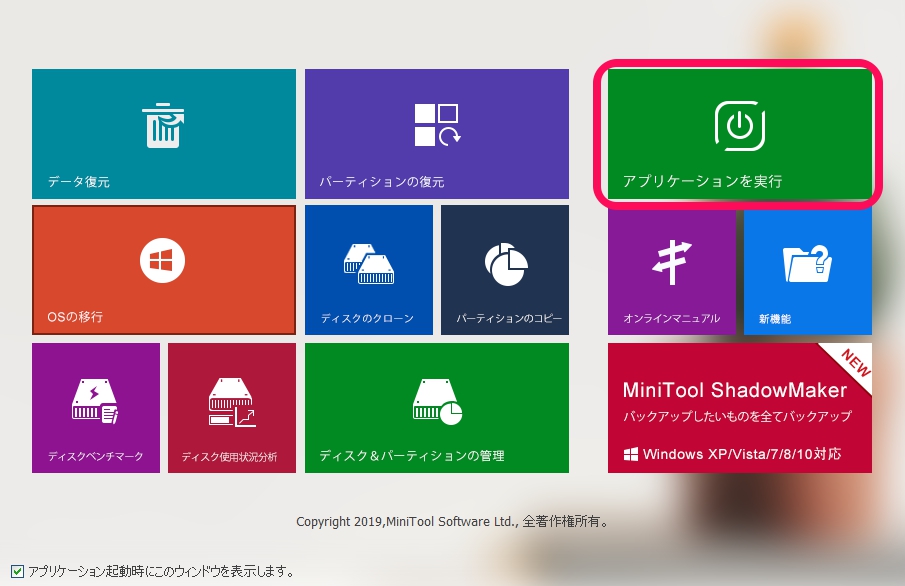Open the データ復元 trash can icon

(x=163, y=125)
